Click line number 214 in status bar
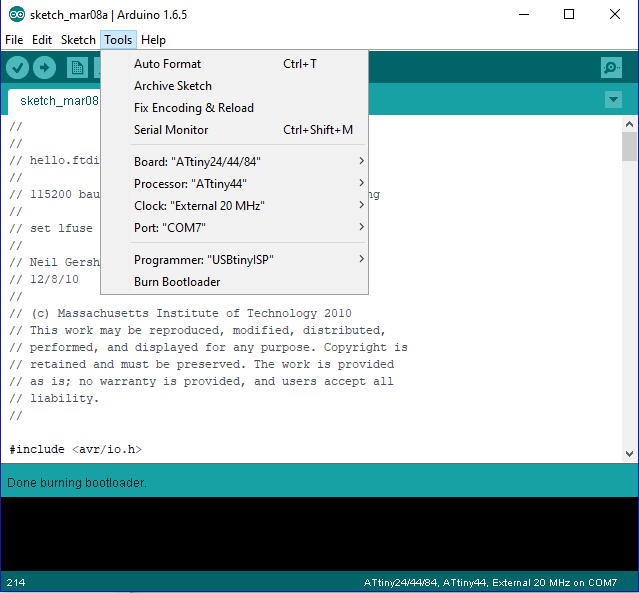This screenshot has width=639, height=593. click(16, 582)
